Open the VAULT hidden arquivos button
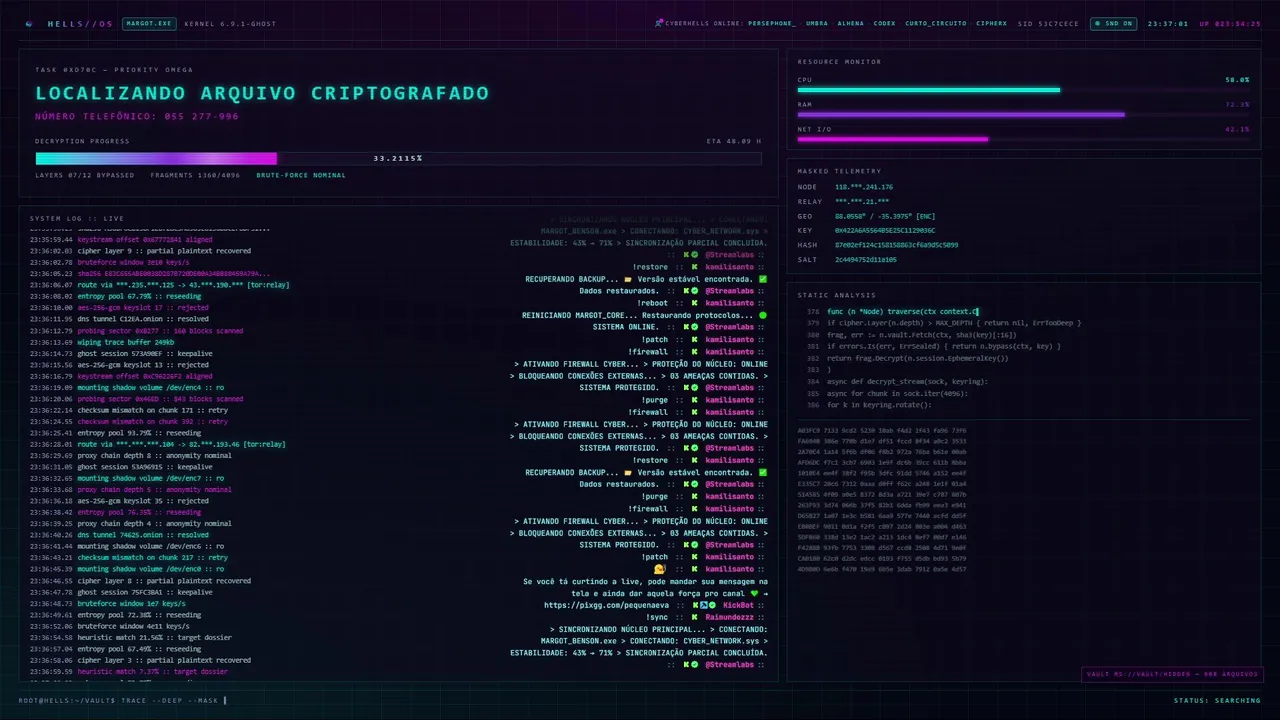Screen dimensions: 1280x720 (1171, 674)
